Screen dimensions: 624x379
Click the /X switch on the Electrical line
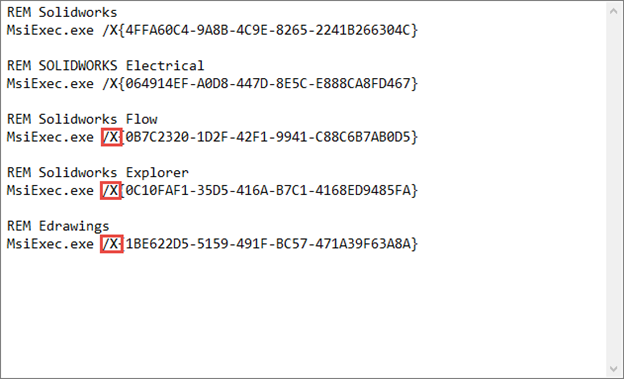[110, 84]
